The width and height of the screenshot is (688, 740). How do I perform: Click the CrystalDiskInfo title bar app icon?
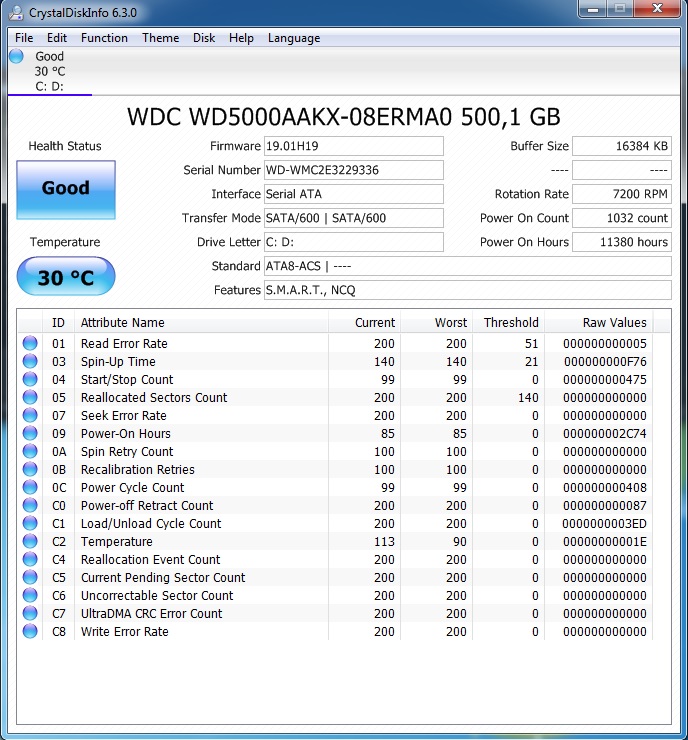(x=16, y=12)
